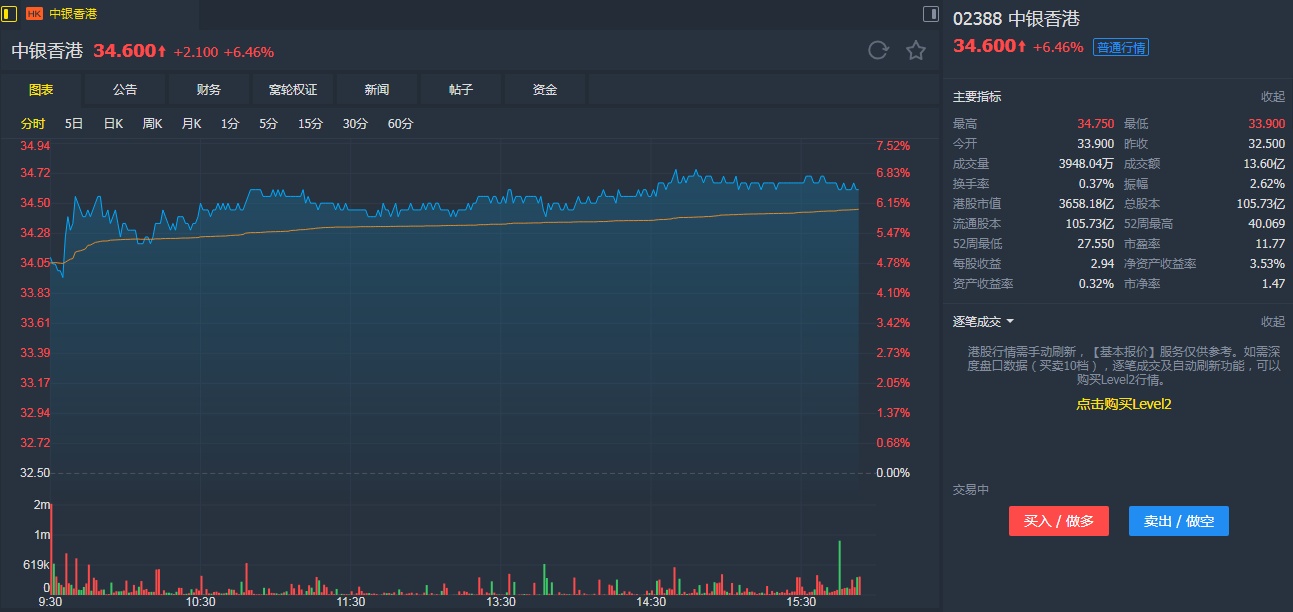
Task: Switch chart to 5日 view
Action: pyautogui.click(x=74, y=124)
